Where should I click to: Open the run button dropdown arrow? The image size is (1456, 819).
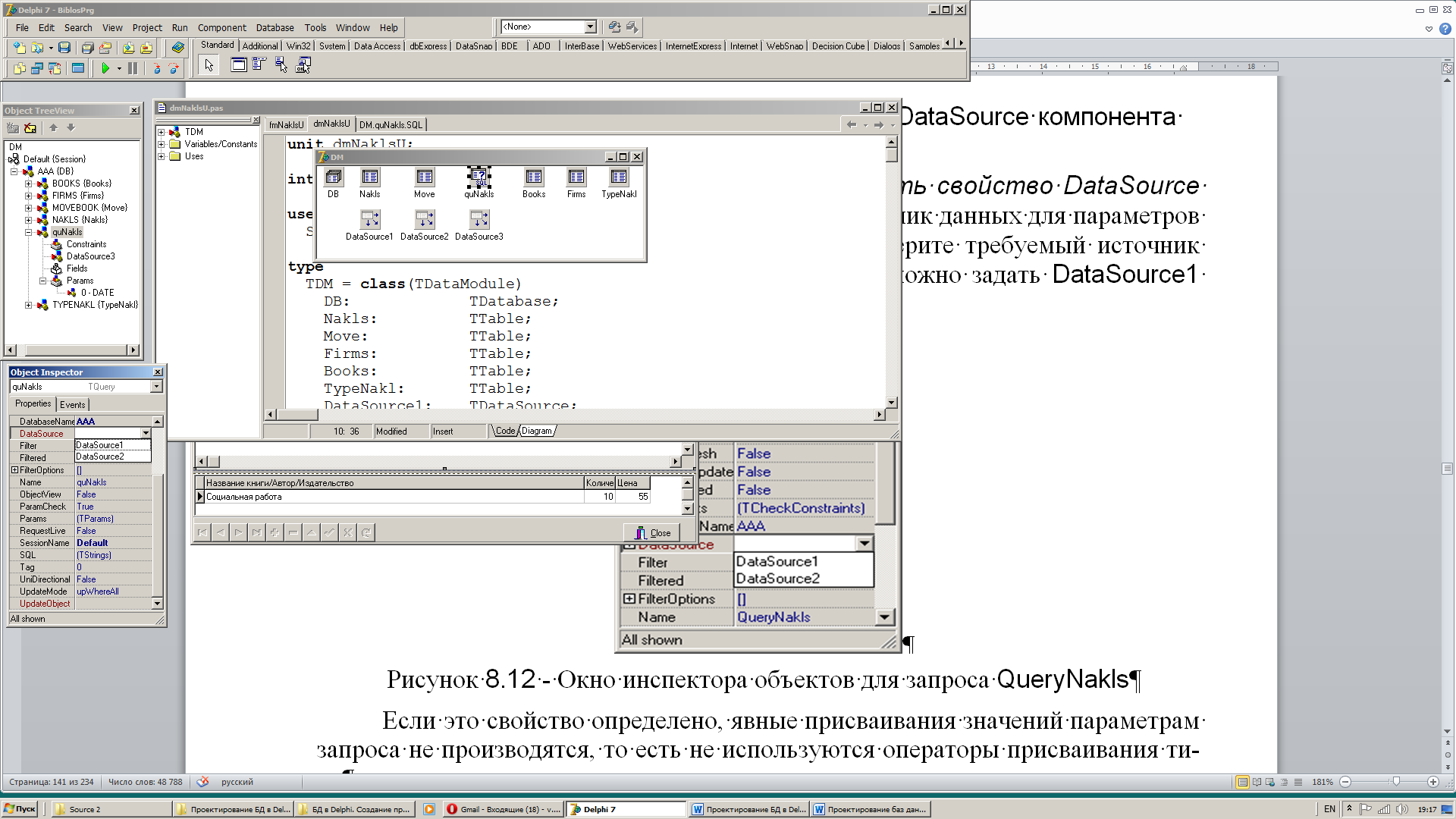[x=119, y=68]
